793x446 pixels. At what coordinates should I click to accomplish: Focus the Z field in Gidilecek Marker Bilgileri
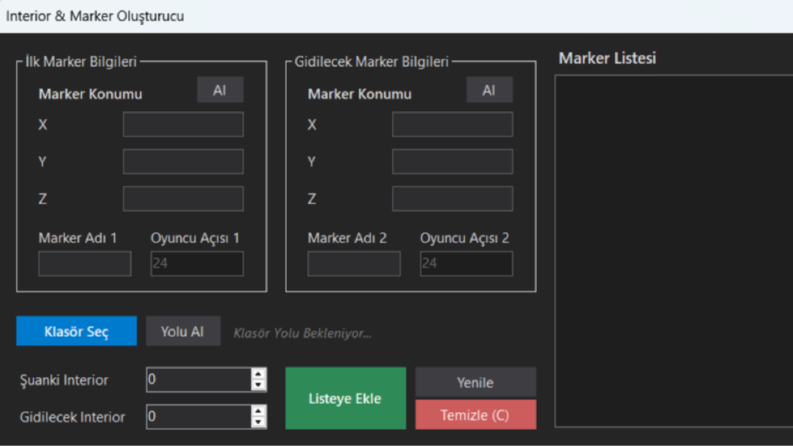pos(452,199)
